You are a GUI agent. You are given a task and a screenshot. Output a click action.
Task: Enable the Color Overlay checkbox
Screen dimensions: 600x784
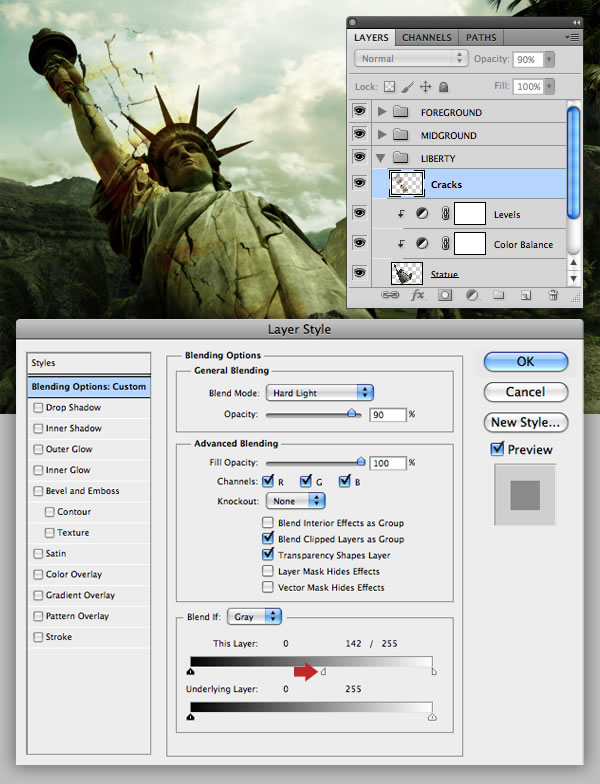tap(38, 574)
